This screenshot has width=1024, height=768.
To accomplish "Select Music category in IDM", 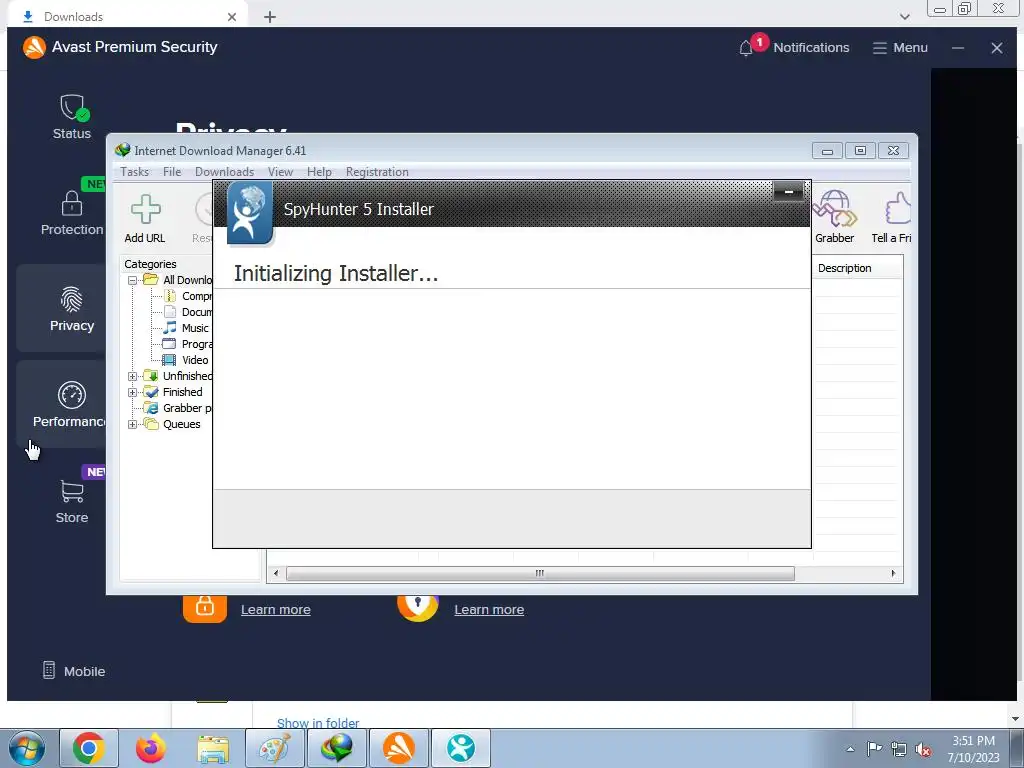I will point(186,328).
